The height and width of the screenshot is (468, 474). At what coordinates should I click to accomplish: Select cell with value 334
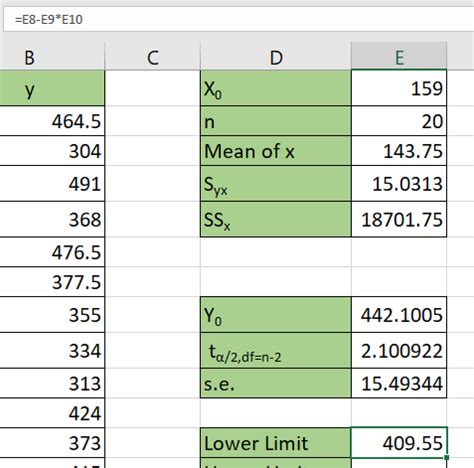(x=52, y=350)
